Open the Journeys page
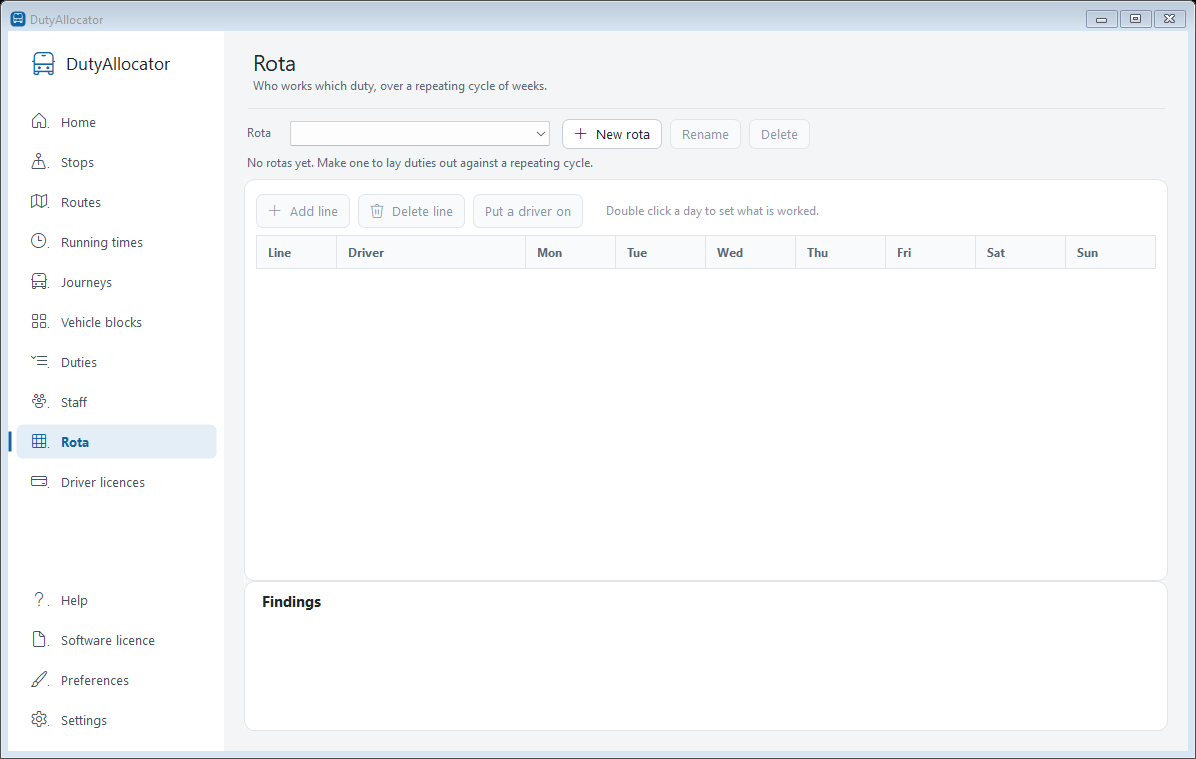The height and width of the screenshot is (759, 1196). coord(117,281)
